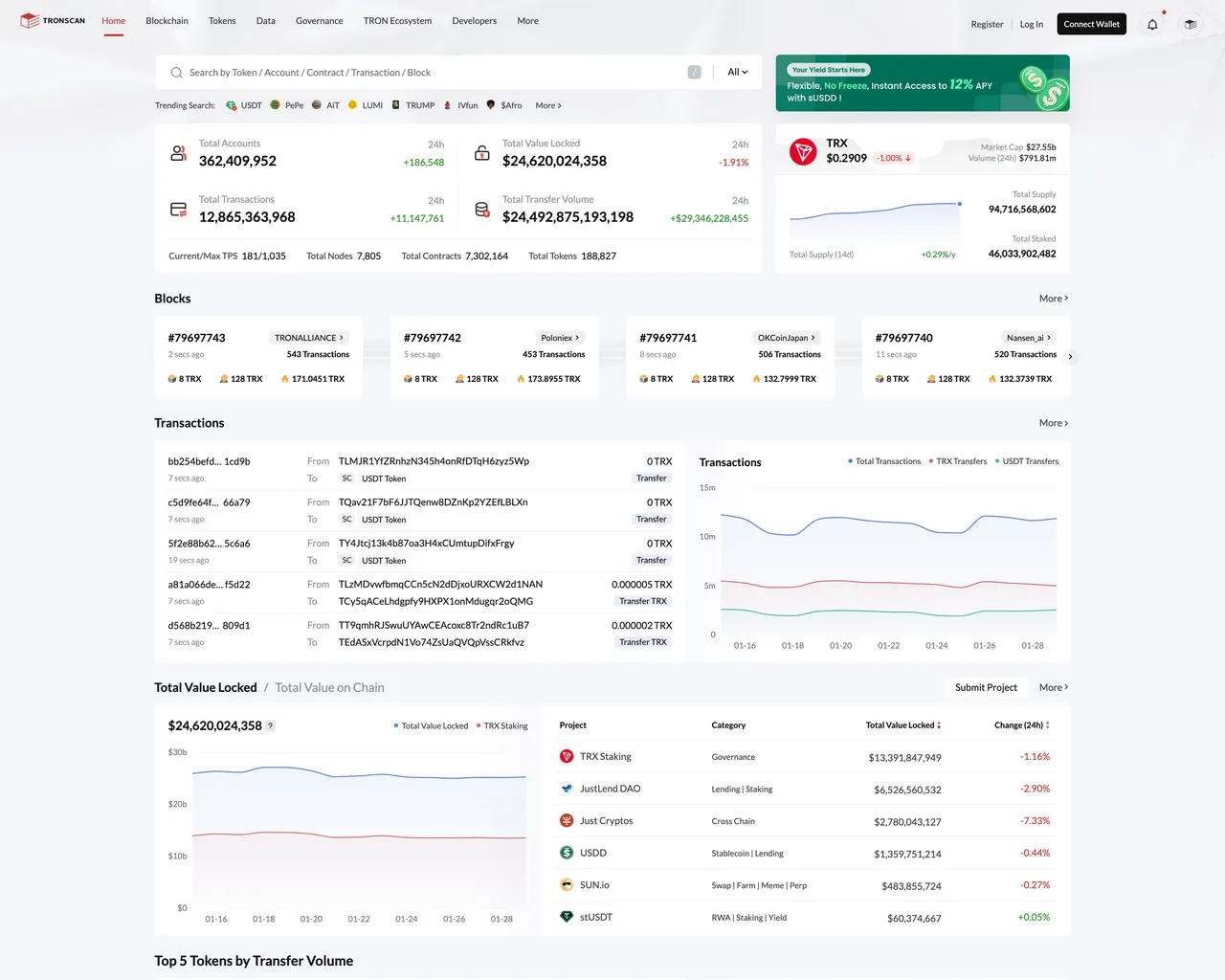Viewport: 1225px width, 980px height.
Task: Click the Submit Project button
Action: pos(986,688)
